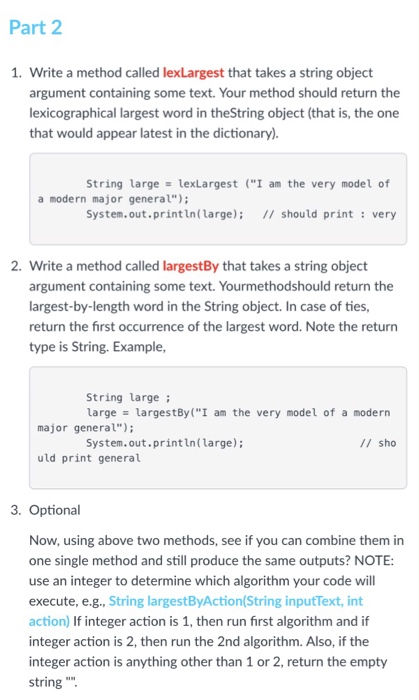Select the "String large ;" code line
This screenshot has width=419, height=700.
[129, 397]
